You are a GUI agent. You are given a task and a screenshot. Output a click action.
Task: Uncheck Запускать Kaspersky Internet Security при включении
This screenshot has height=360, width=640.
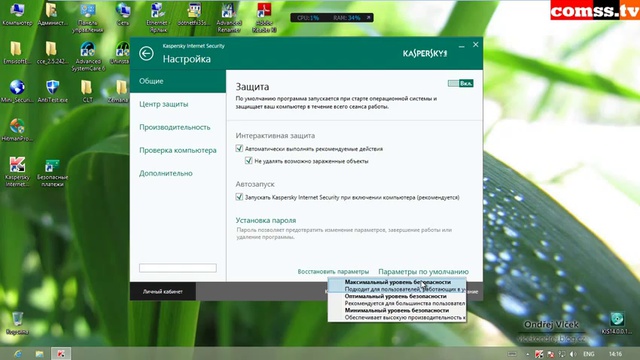click(x=239, y=197)
